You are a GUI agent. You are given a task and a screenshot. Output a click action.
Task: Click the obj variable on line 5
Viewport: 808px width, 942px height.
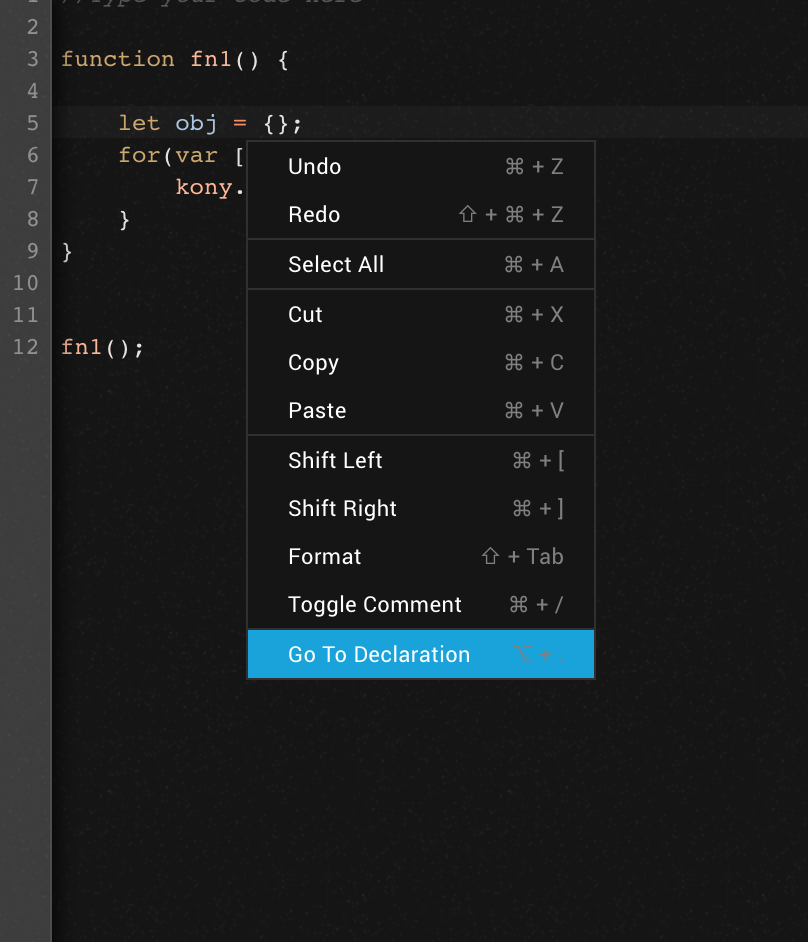coord(196,122)
